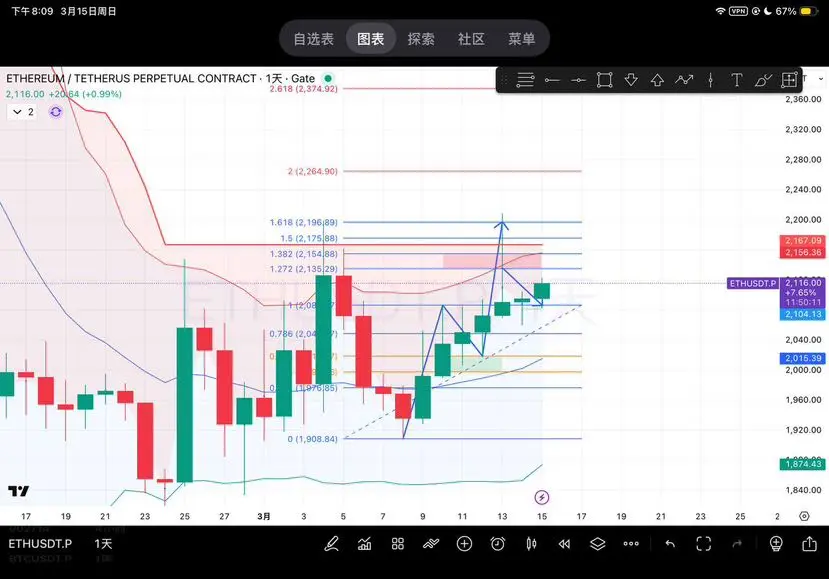Viewport: 829px width, 579px height.
Task: Toggle the fullscreen brackets icon
Action: tap(704, 544)
